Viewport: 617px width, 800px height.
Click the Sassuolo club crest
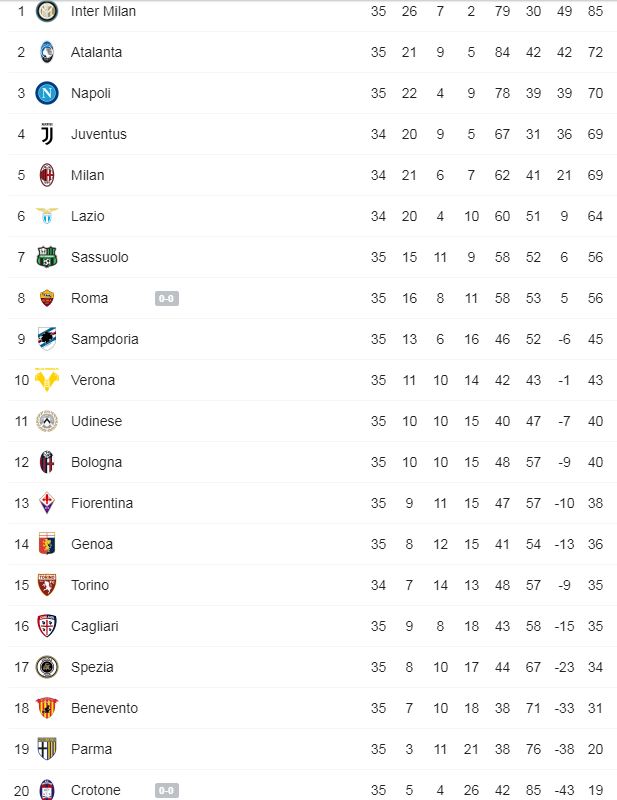coord(47,257)
